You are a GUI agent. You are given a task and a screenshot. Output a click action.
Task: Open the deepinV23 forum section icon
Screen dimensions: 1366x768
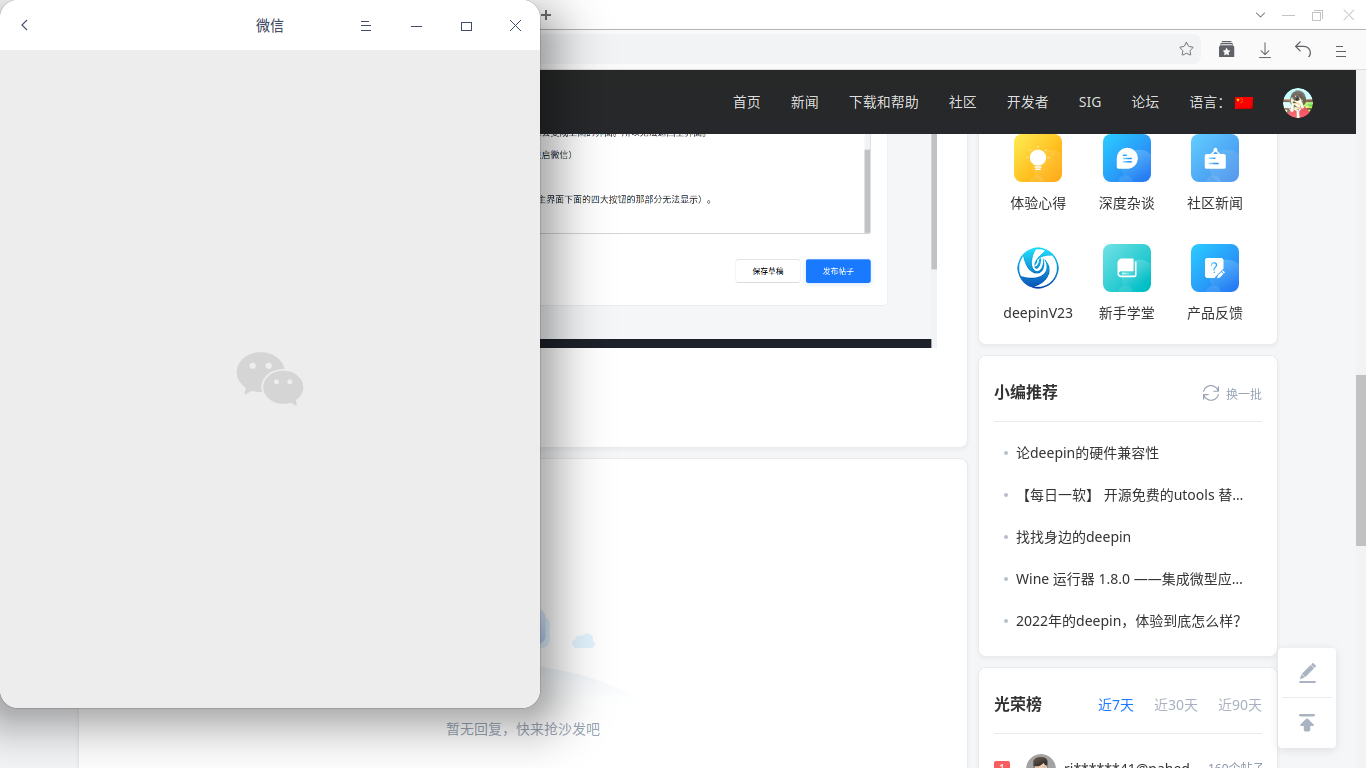point(1038,268)
